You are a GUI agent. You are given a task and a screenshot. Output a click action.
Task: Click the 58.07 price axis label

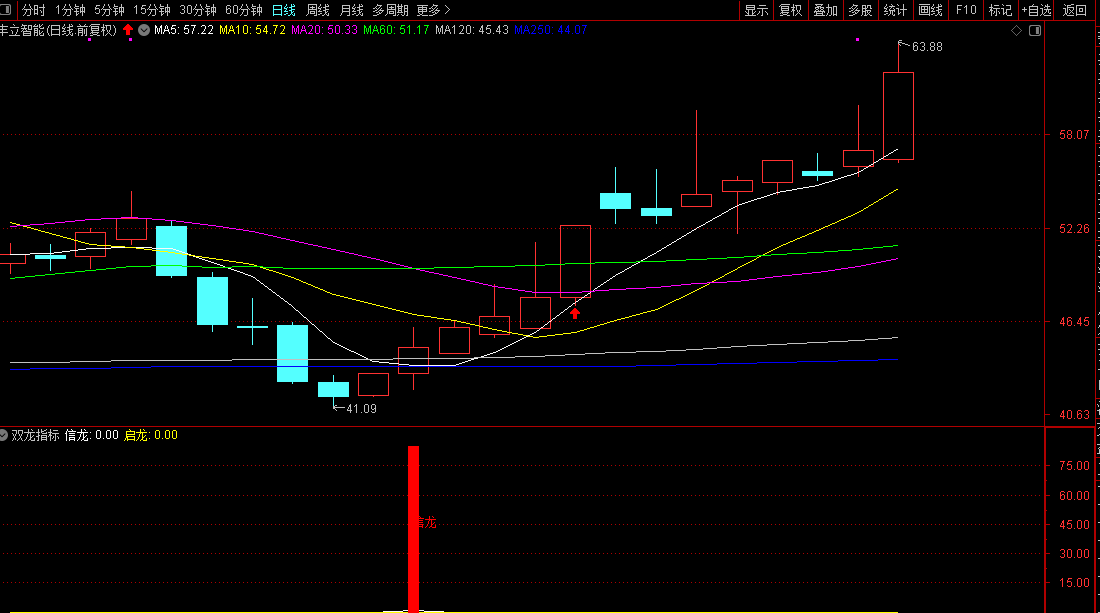1074,135
